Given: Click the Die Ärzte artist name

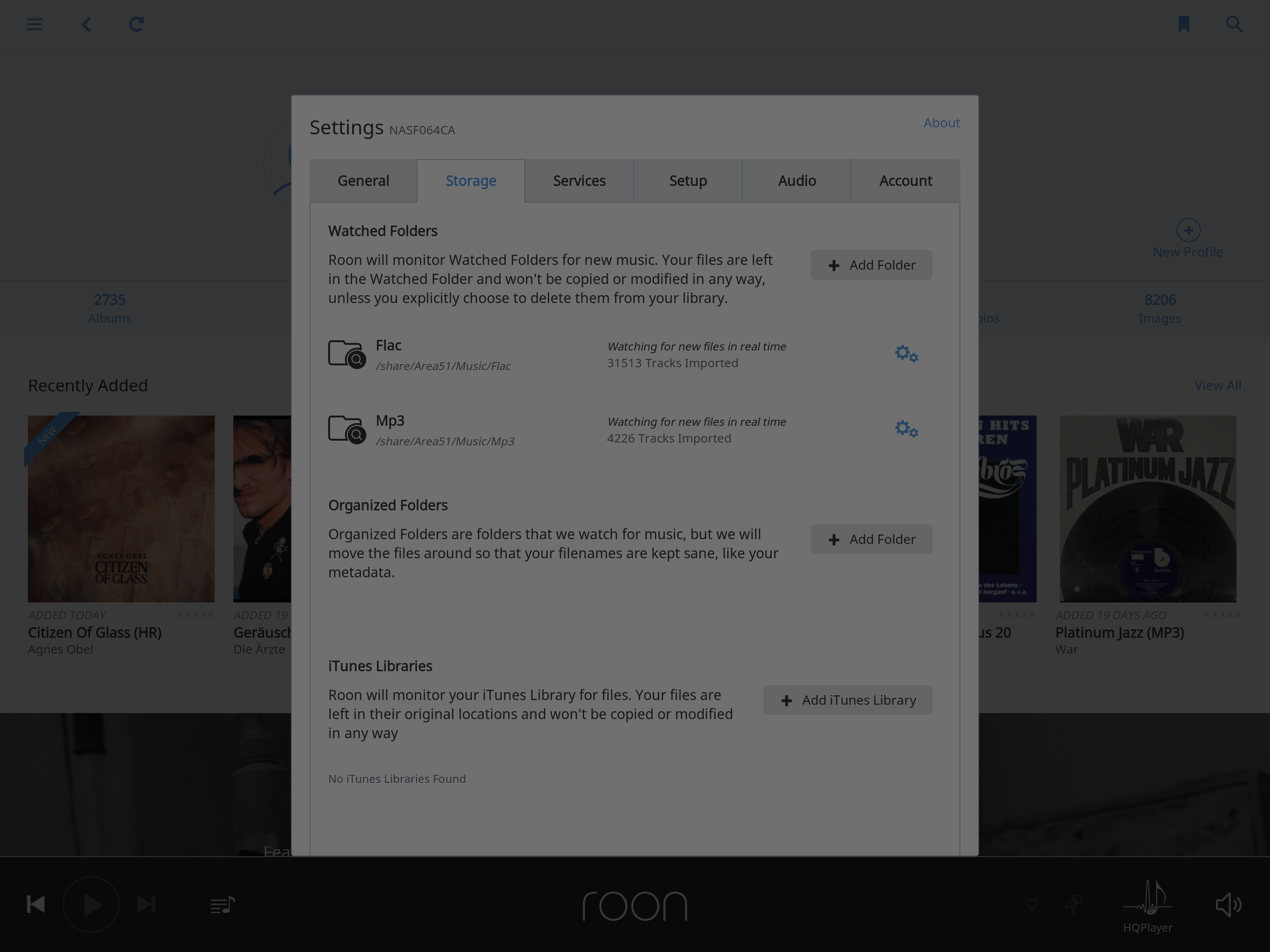Looking at the screenshot, I should pos(259,649).
